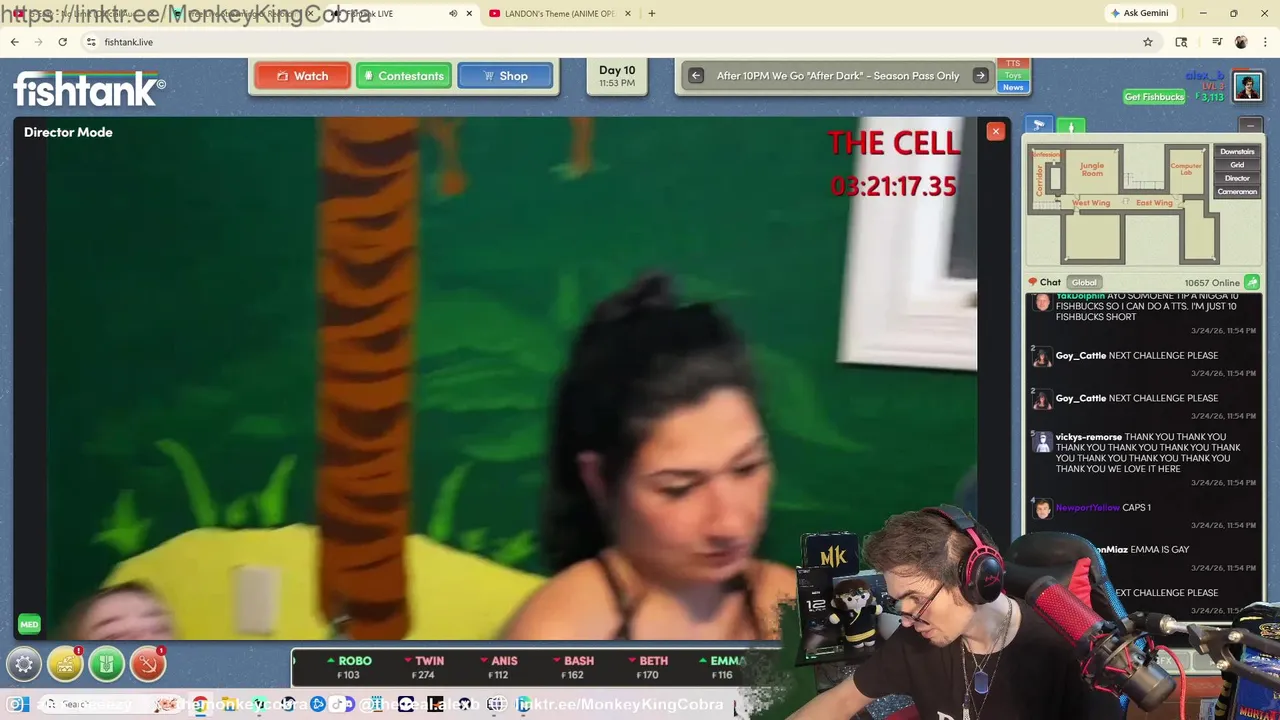The width and height of the screenshot is (1280, 720).
Task: Open the green round button
Action: click(106, 663)
